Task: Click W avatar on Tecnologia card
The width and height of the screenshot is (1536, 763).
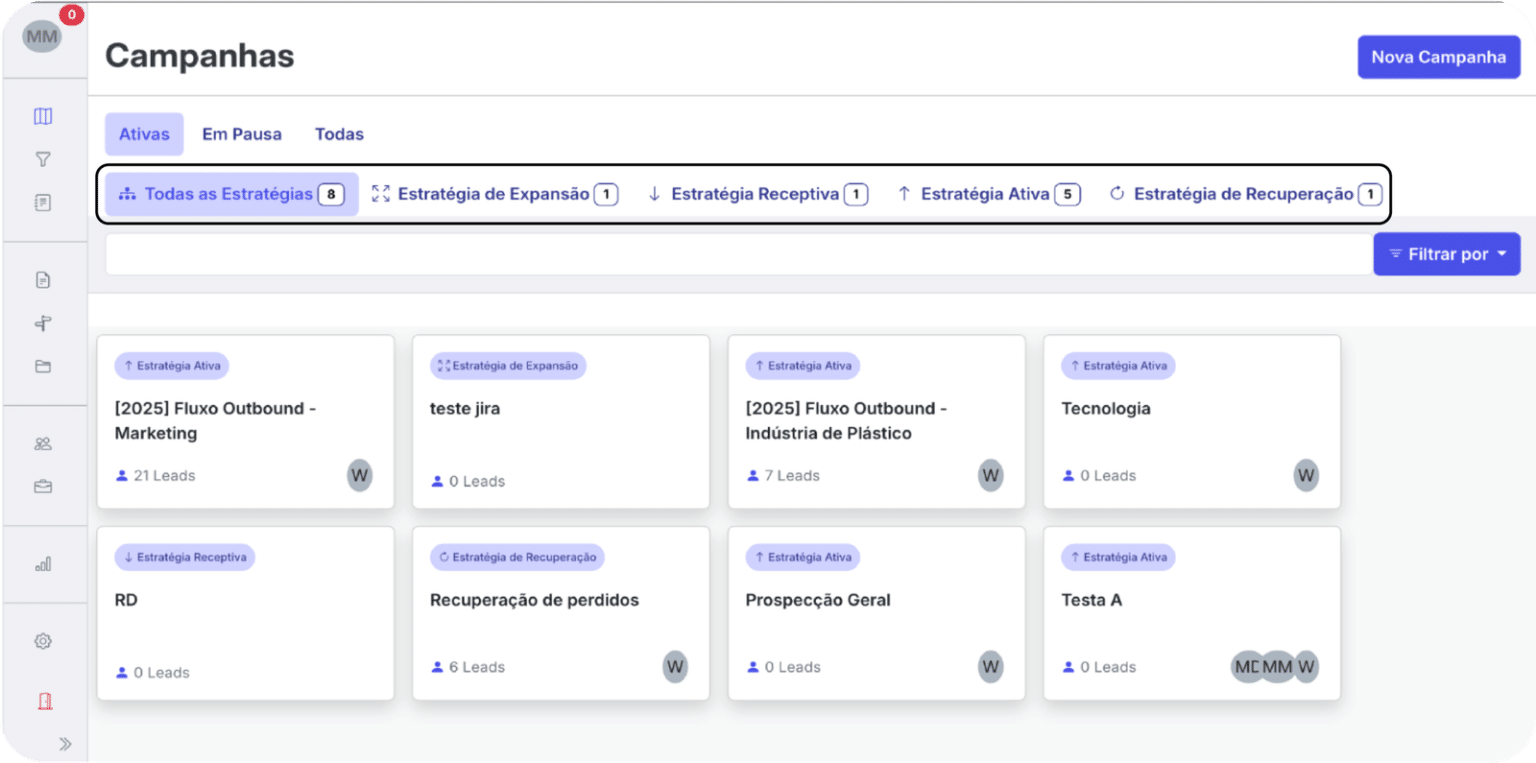Action: 1306,475
